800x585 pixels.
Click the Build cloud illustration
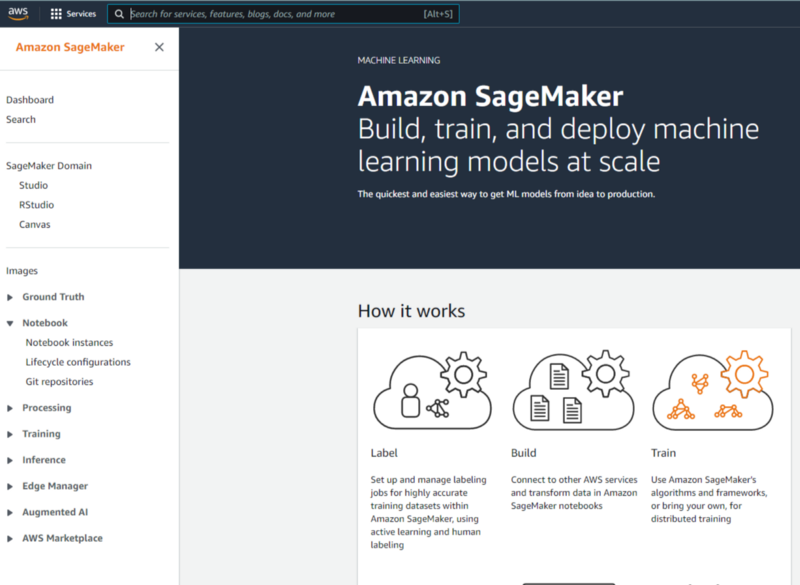pyautogui.click(x=573, y=391)
